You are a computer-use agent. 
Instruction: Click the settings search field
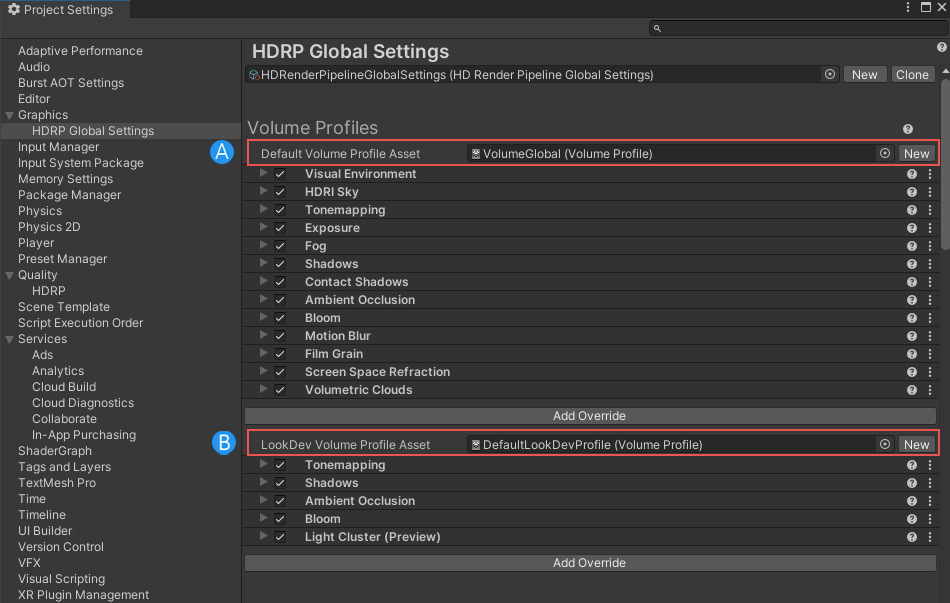(800, 29)
